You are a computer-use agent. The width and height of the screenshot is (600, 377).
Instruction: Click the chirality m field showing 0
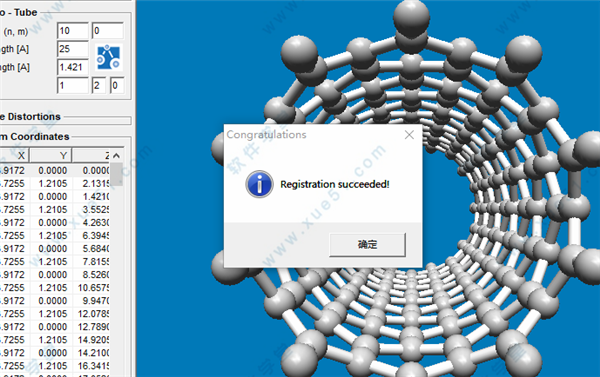[108, 31]
